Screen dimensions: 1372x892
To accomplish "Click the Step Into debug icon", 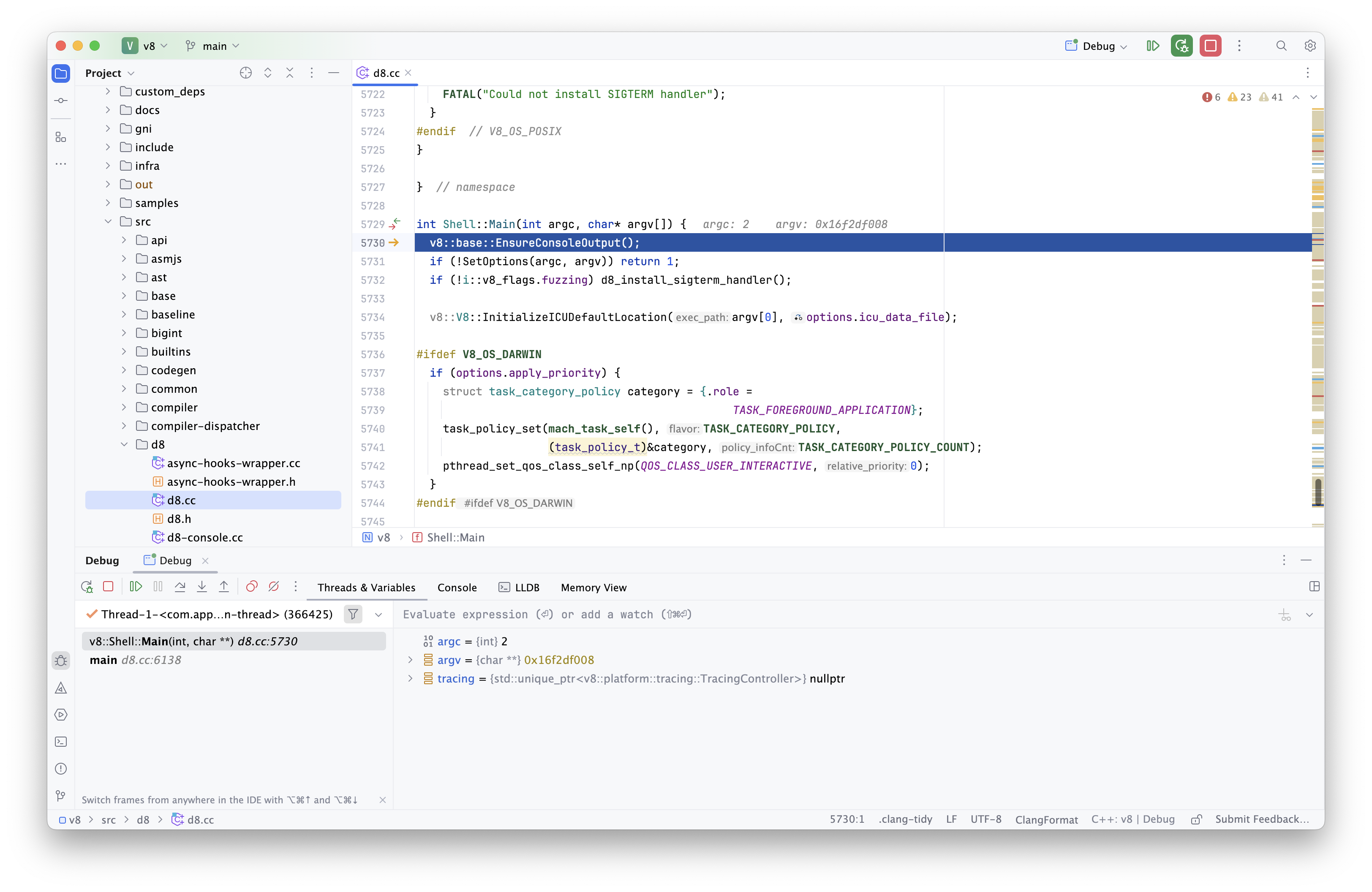I will [202, 587].
